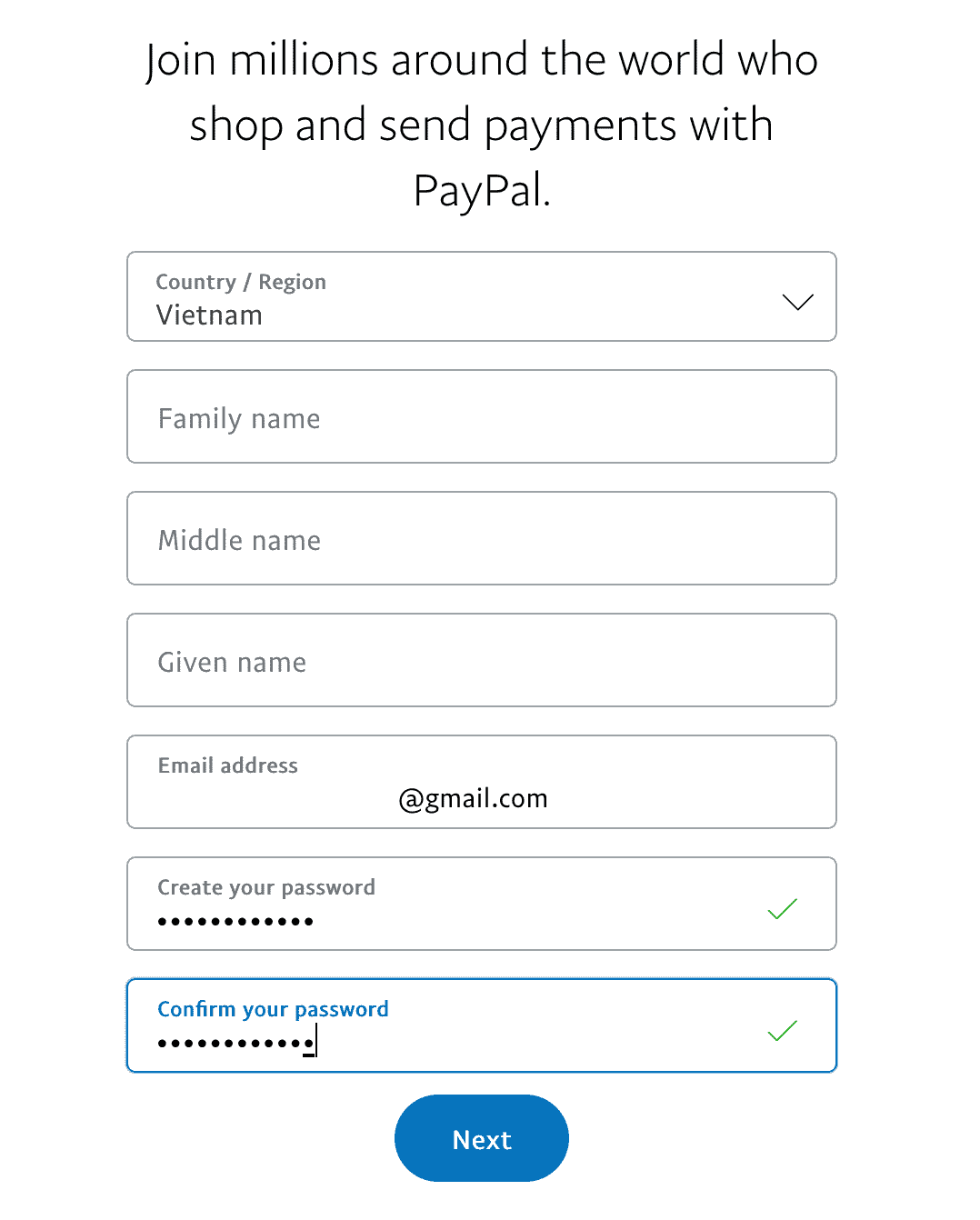Click the PayPal heading text
This screenshot has width=980, height=1220.
point(482,124)
